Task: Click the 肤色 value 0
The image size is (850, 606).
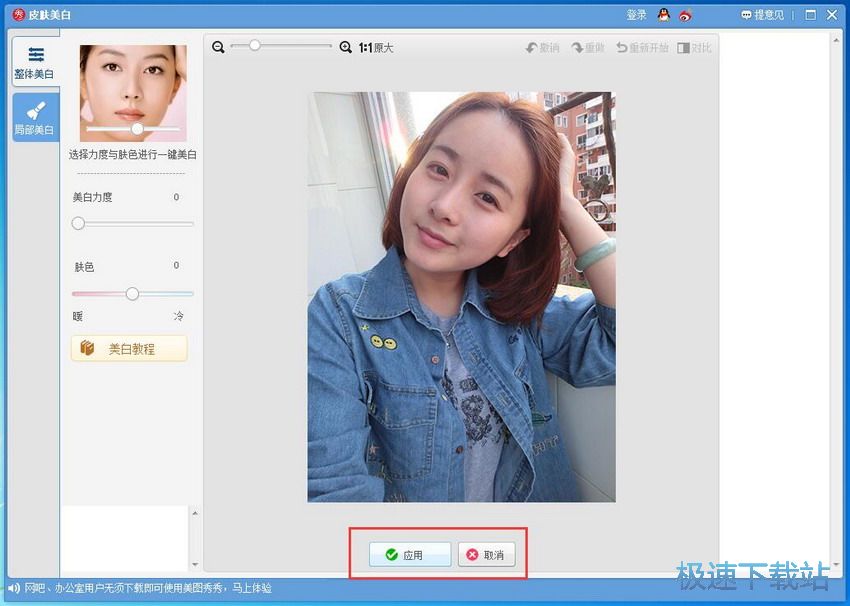Action: click(x=176, y=265)
